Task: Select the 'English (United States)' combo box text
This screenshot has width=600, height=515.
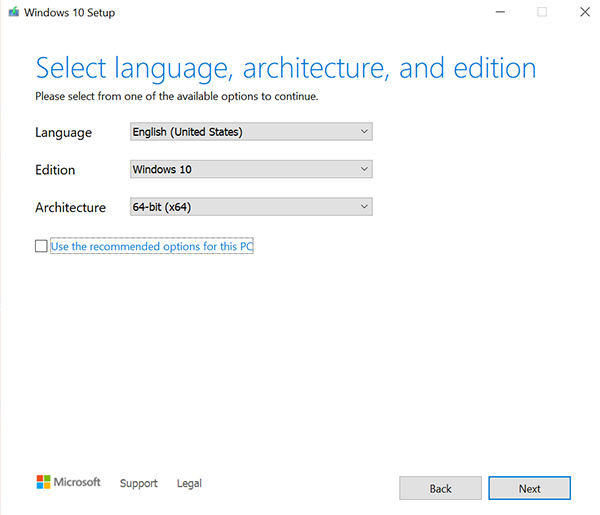Action: 188,131
